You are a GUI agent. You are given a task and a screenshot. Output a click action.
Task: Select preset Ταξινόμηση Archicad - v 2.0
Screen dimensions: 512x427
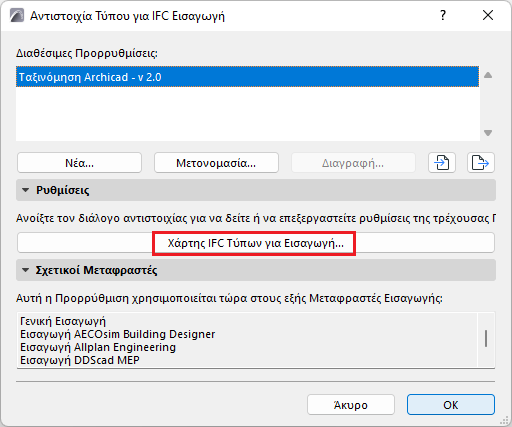click(x=247, y=77)
